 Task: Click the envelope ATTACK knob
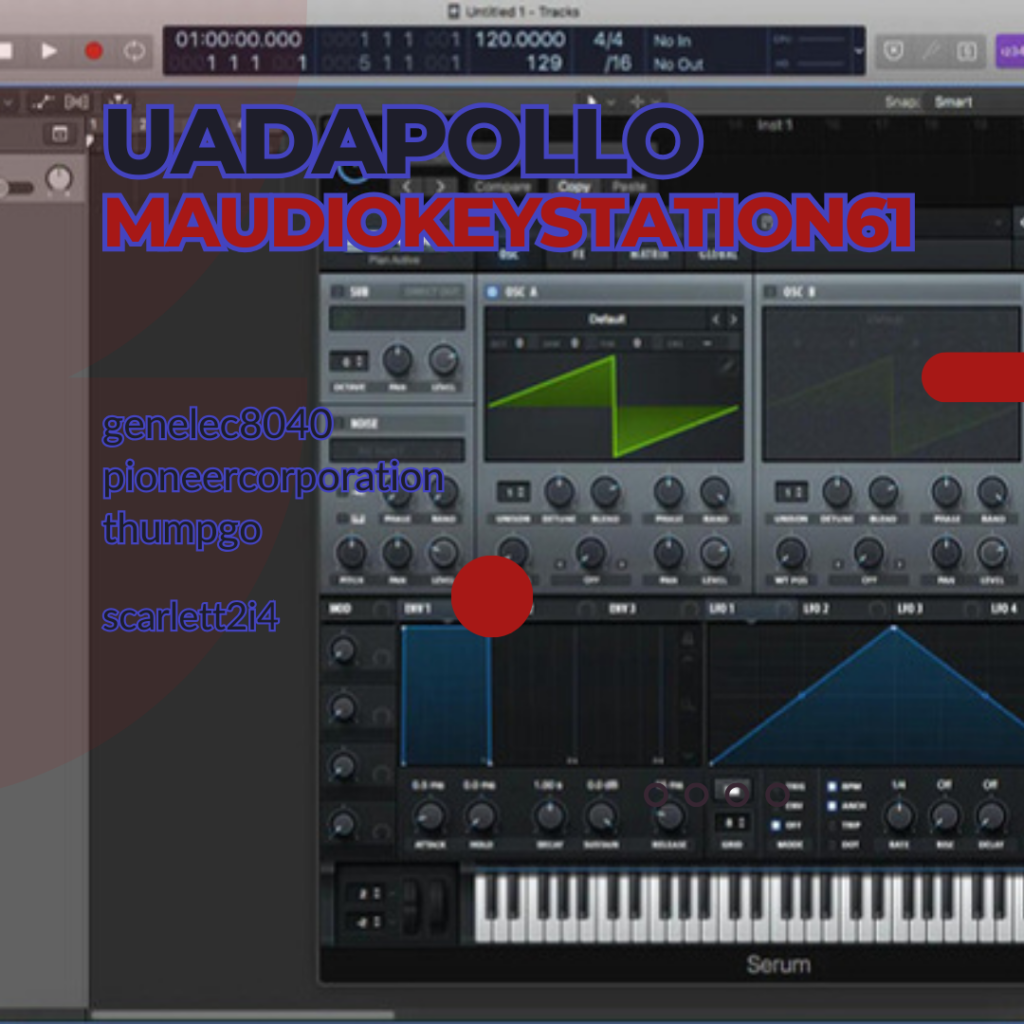click(430, 816)
